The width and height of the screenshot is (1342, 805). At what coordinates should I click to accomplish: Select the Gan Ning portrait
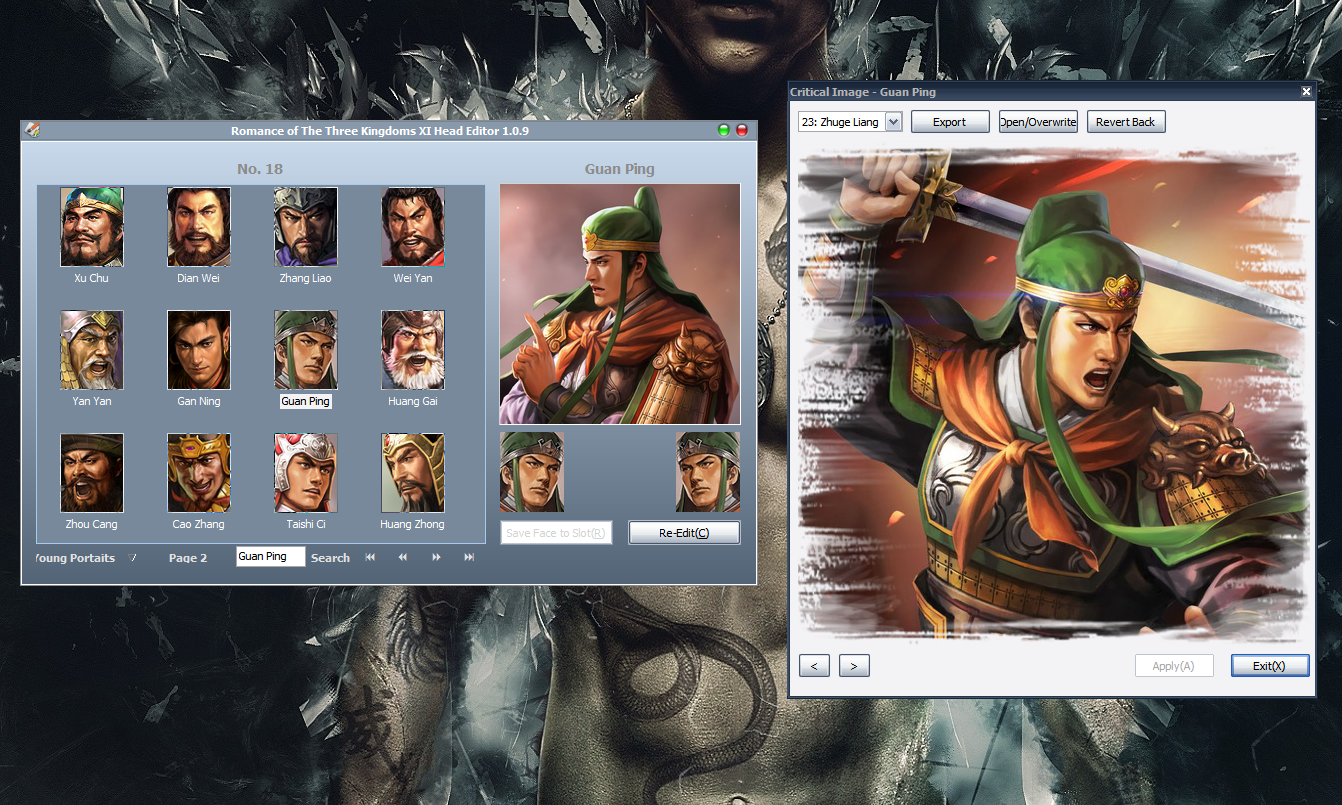199,350
